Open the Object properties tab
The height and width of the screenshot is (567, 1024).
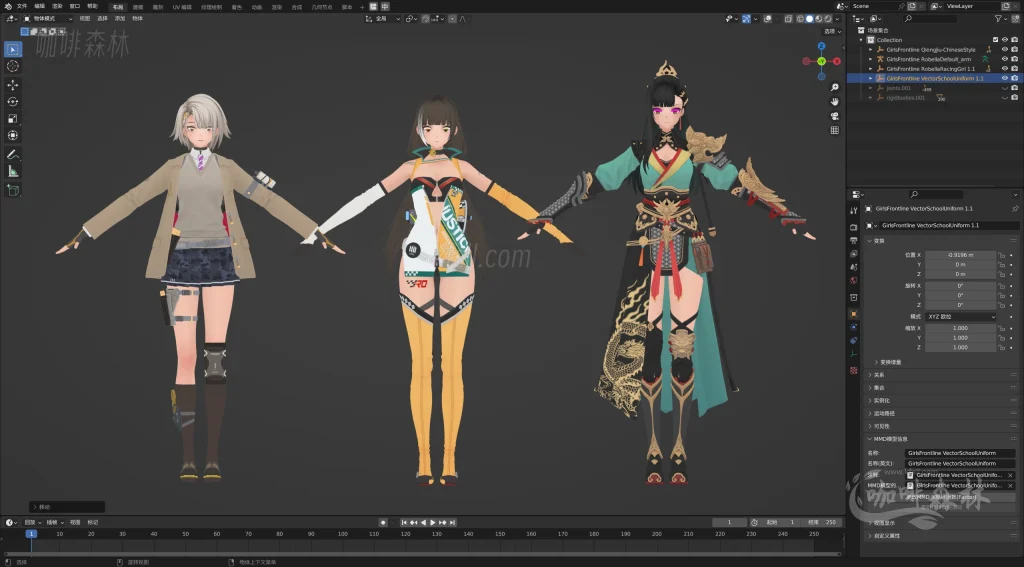(x=854, y=314)
